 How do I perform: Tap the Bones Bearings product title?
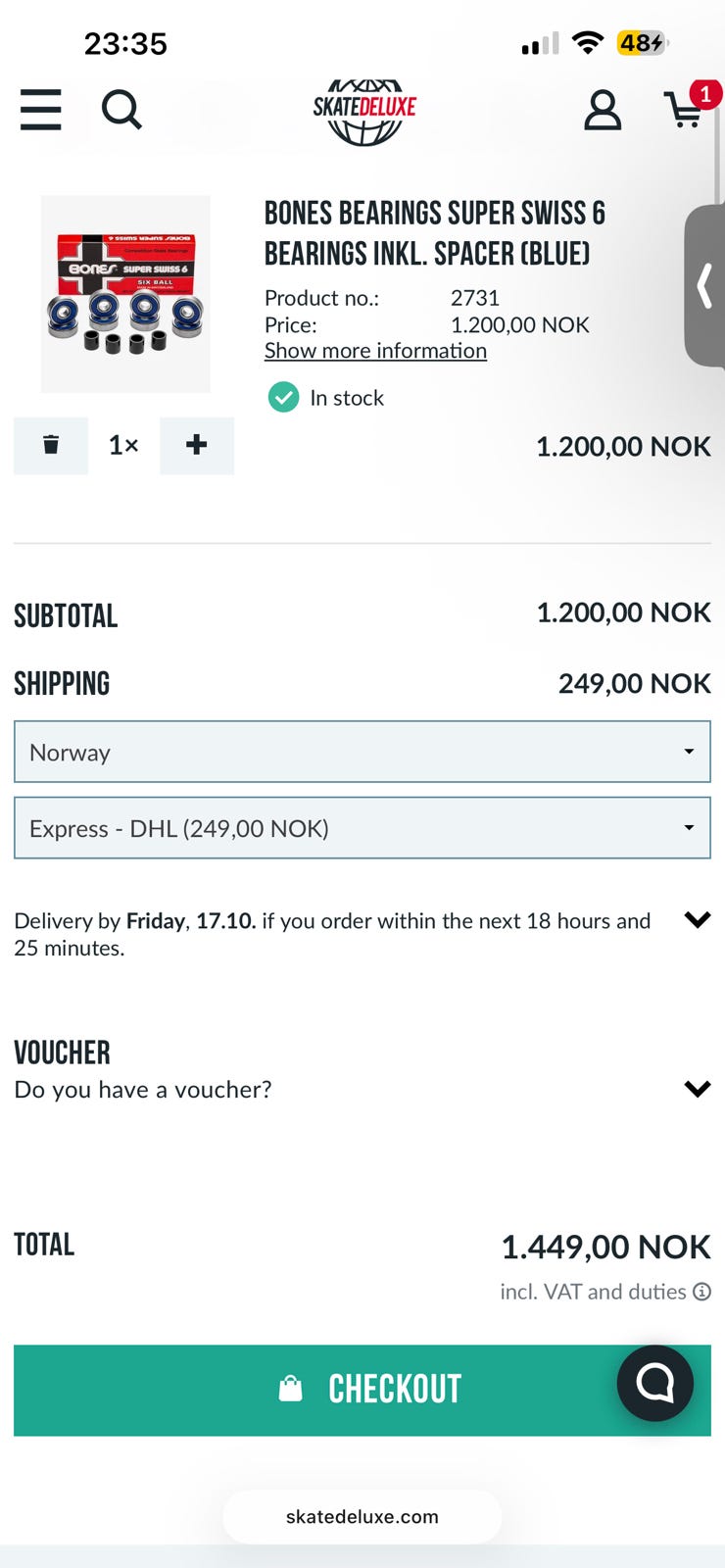coord(435,233)
